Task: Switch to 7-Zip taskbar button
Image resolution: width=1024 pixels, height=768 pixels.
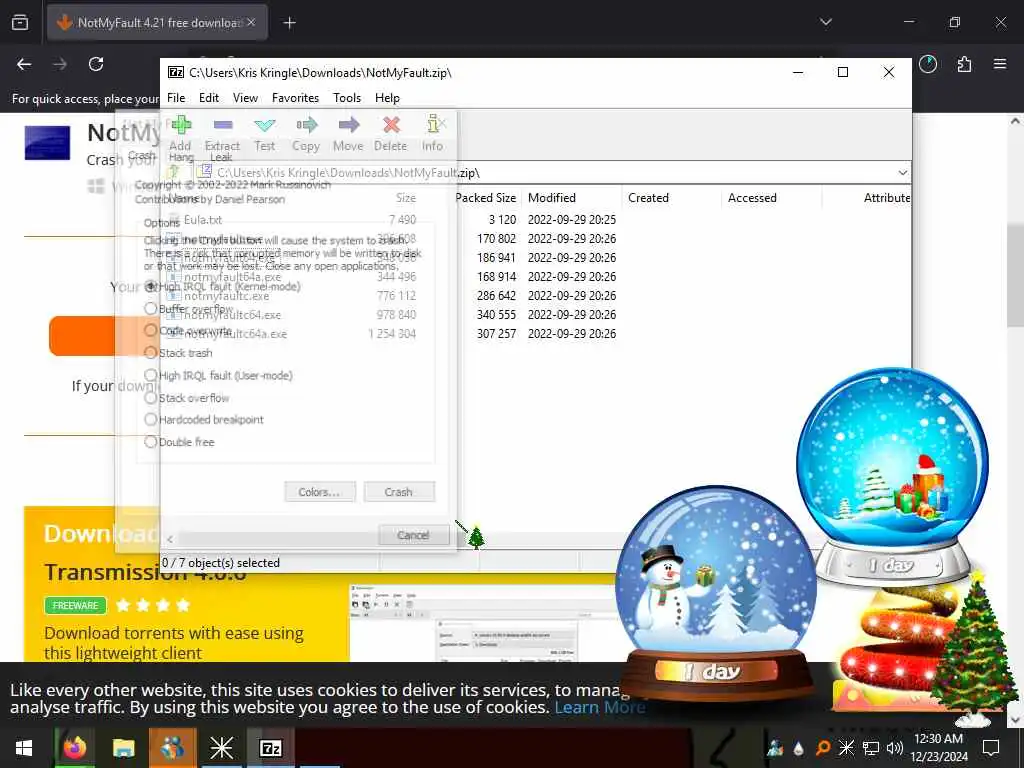Action: tap(270, 748)
